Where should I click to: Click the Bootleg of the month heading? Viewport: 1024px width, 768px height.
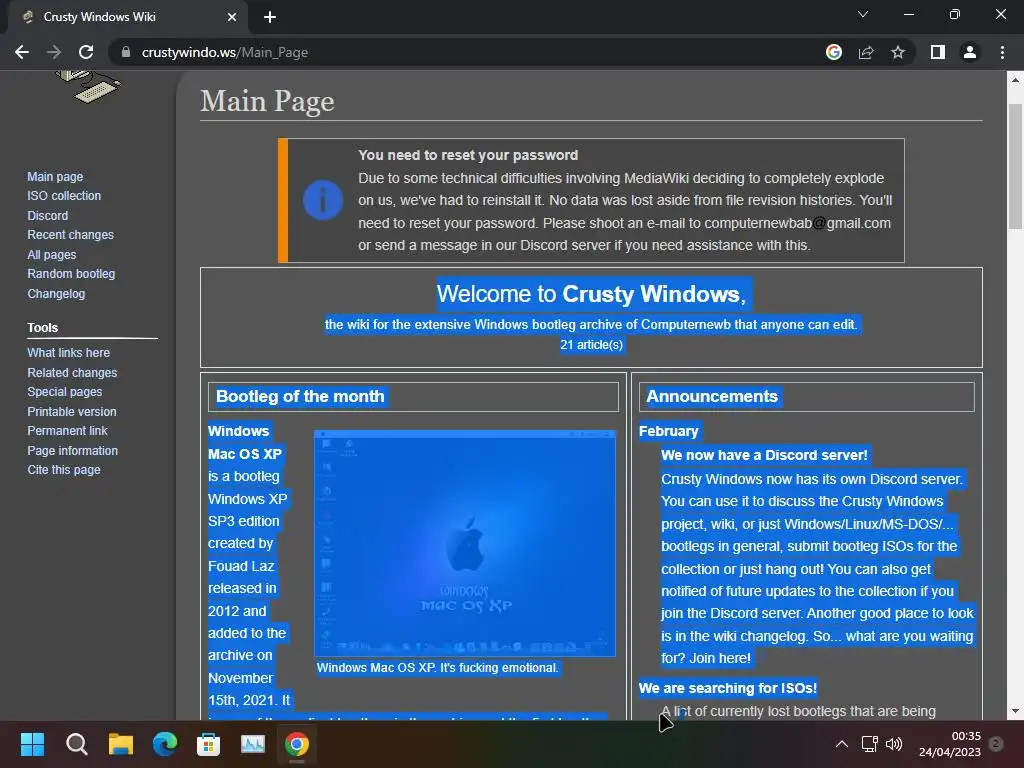click(300, 396)
